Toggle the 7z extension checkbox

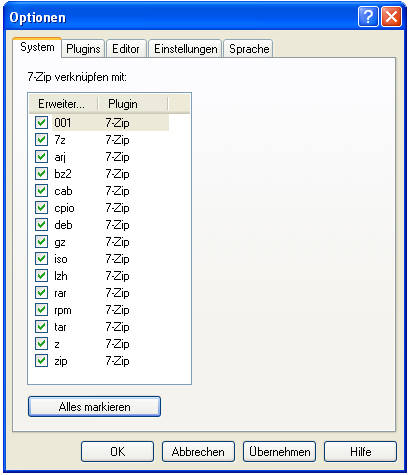click(41, 139)
